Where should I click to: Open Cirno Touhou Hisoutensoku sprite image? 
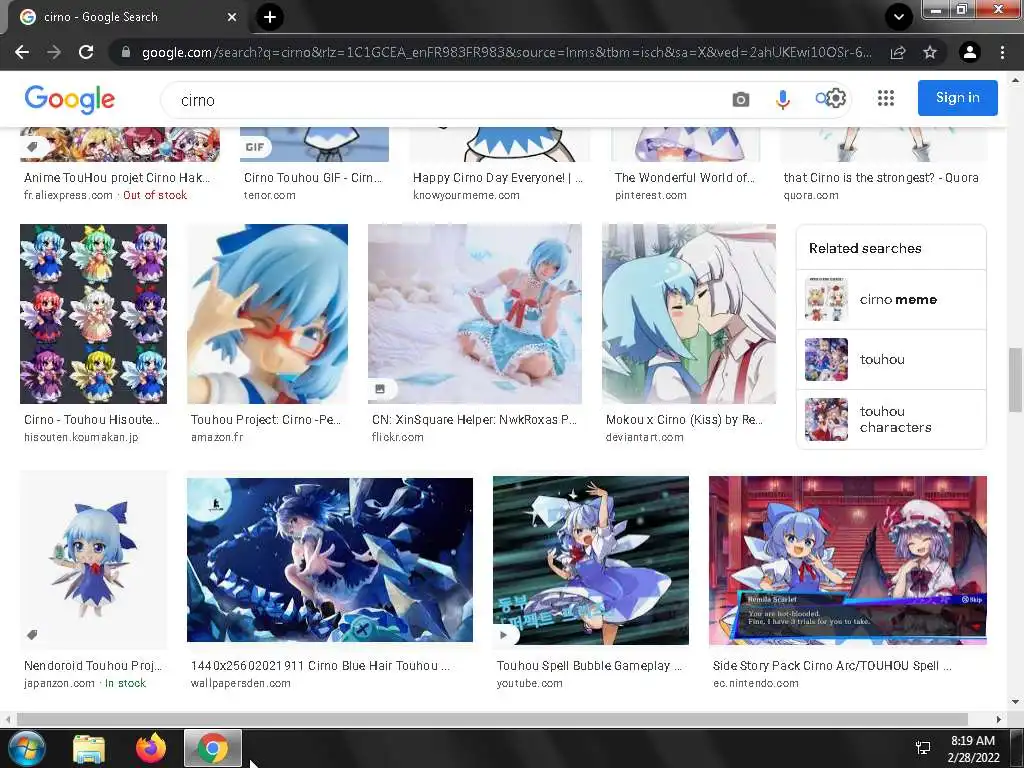click(x=93, y=313)
